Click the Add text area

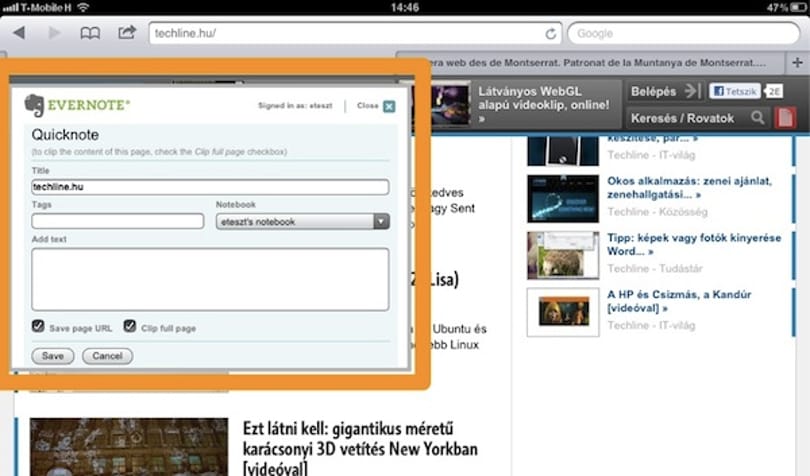(210, 279)
